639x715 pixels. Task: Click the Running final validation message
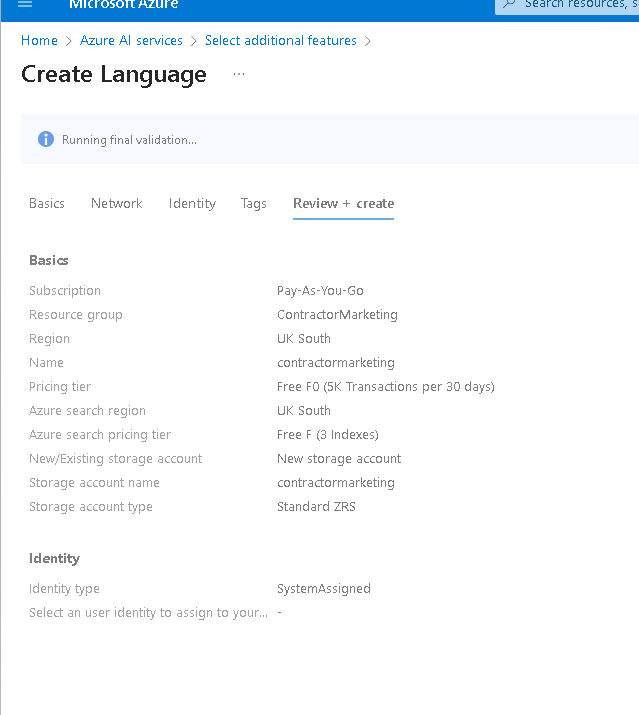coord(130,140)
